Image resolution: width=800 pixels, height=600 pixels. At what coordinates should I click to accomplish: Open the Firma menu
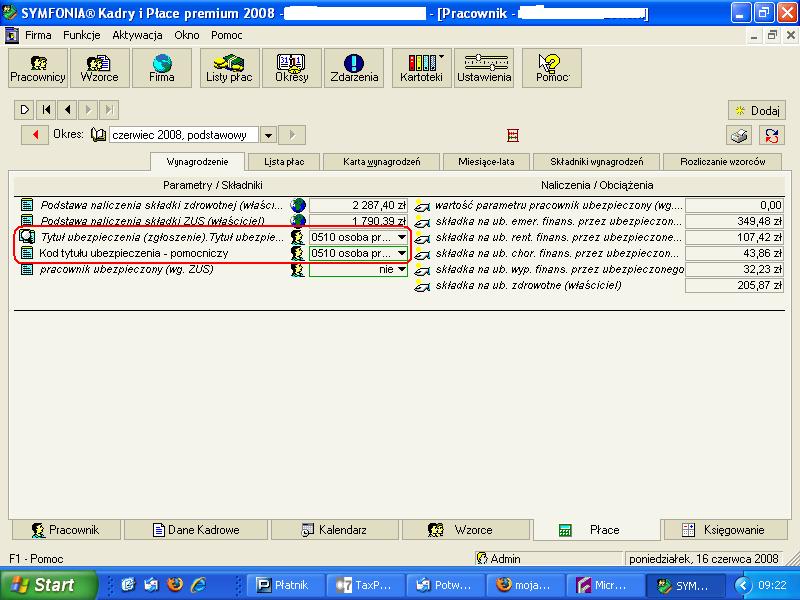(38, 35)
